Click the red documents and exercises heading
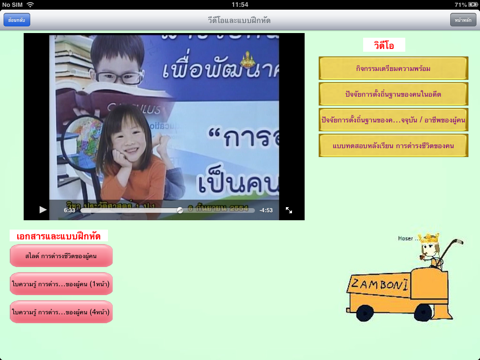The image size is (480, 360). point(59,236)
